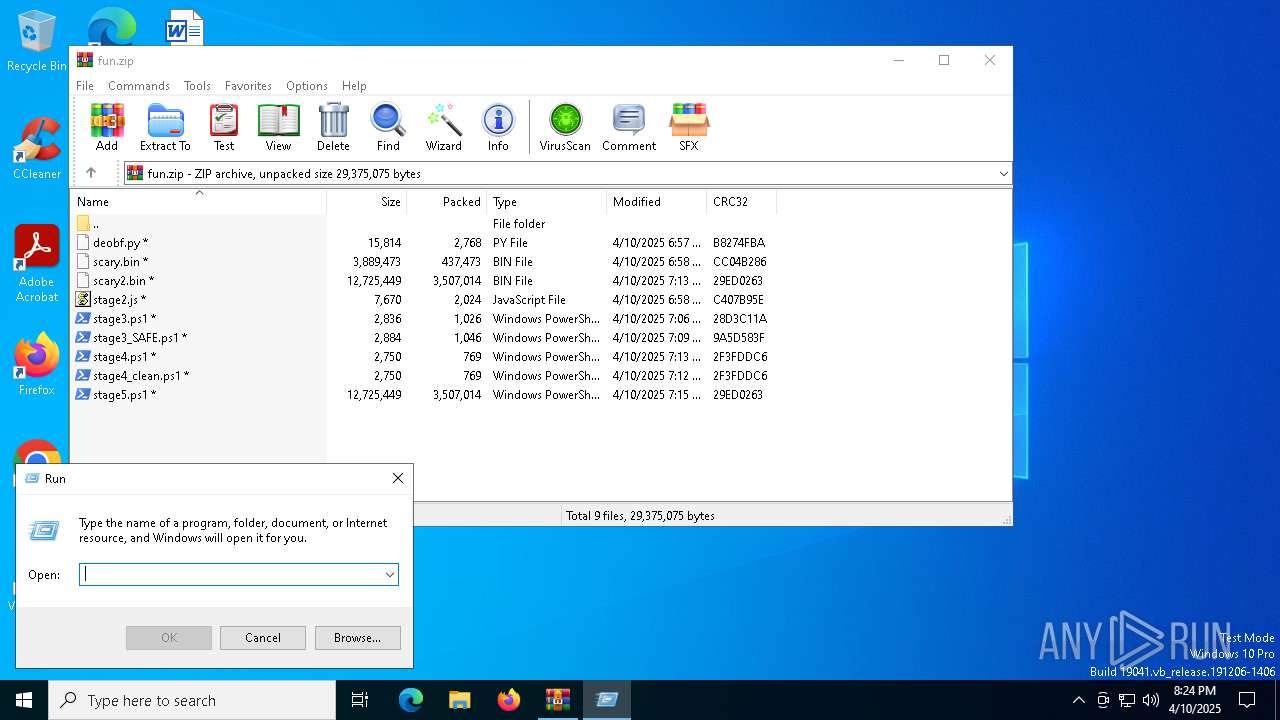Open Microsoft Edge desktop icon
This screenshot has height=720, width=1280.
(111, 28)
